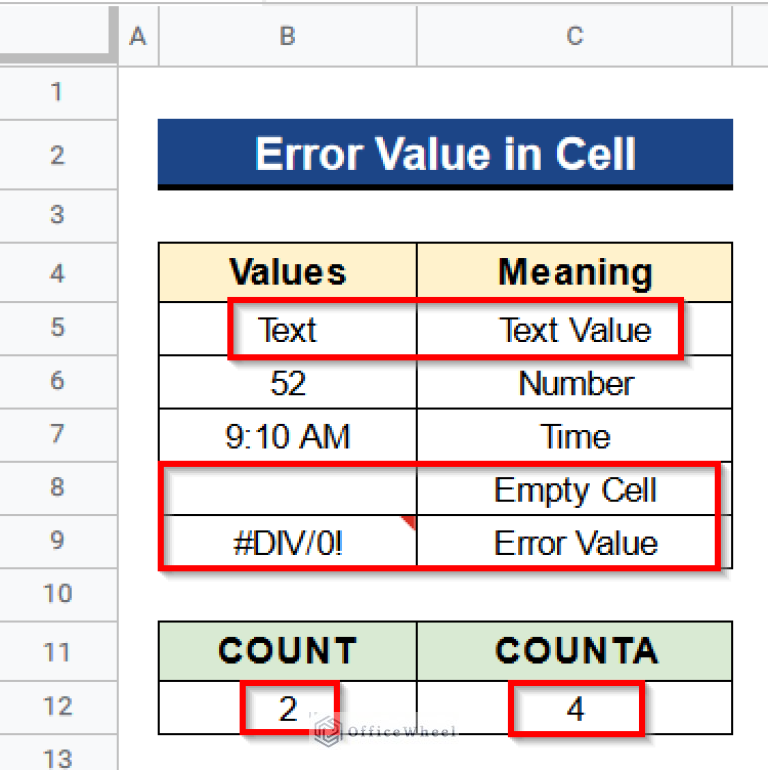The width and height of the screenshot is (768, 770).
Task: Select the '9:10 AM' cell
Action: tap(288, 436)
